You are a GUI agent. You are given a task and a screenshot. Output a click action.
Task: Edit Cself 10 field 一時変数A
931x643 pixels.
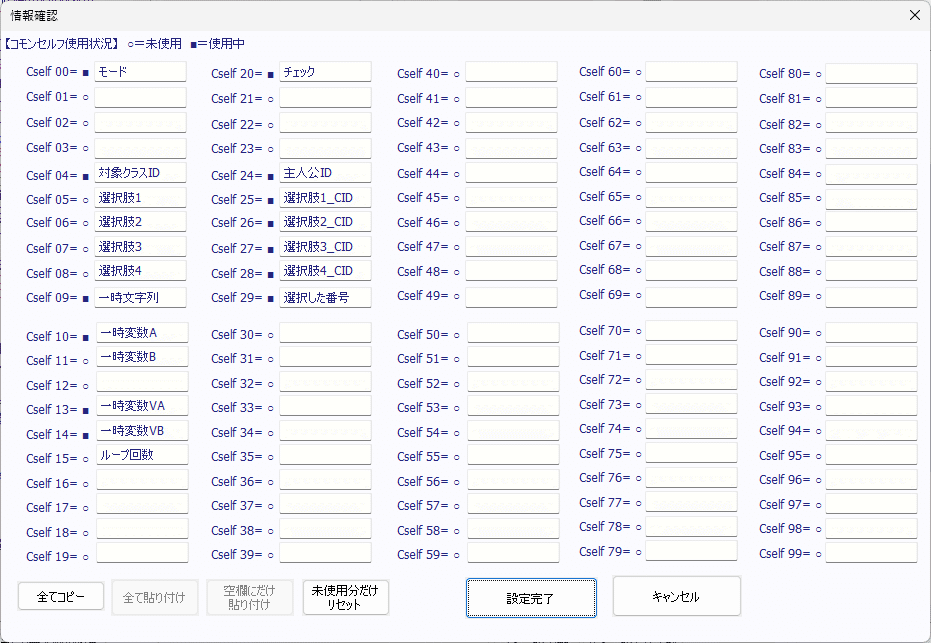click(142, 332)
